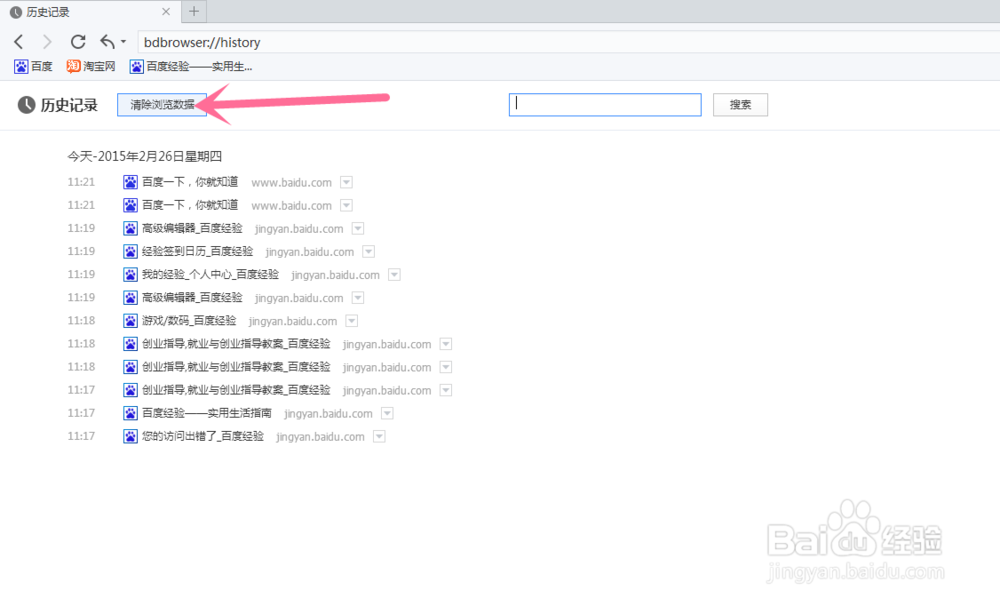Click the address bar showing bdbrowser://history
The image size is (1000, 606).
pos(568,42)
